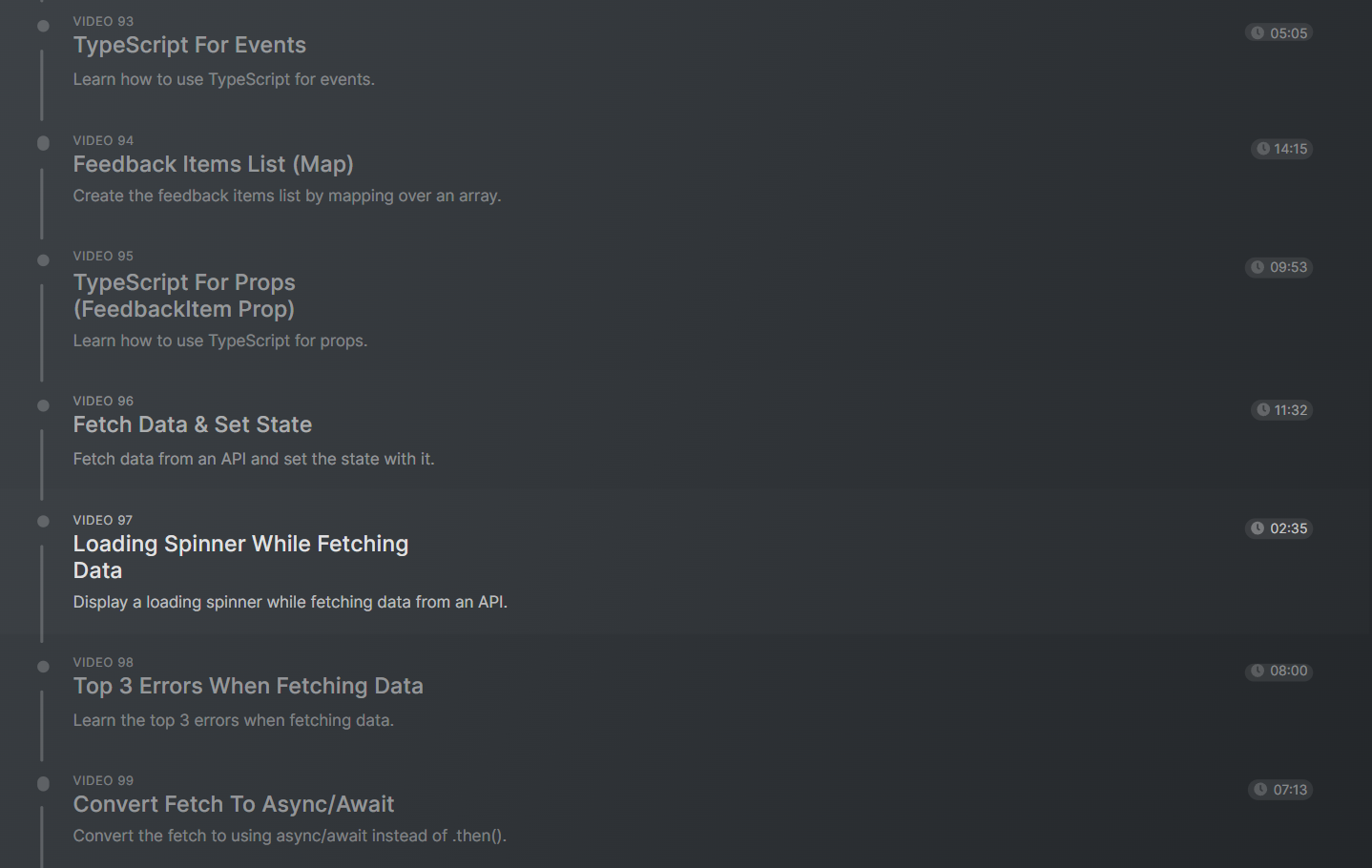Open Top 3 Errors When Fetching Data
The image size is (1372, 868).
248,686
